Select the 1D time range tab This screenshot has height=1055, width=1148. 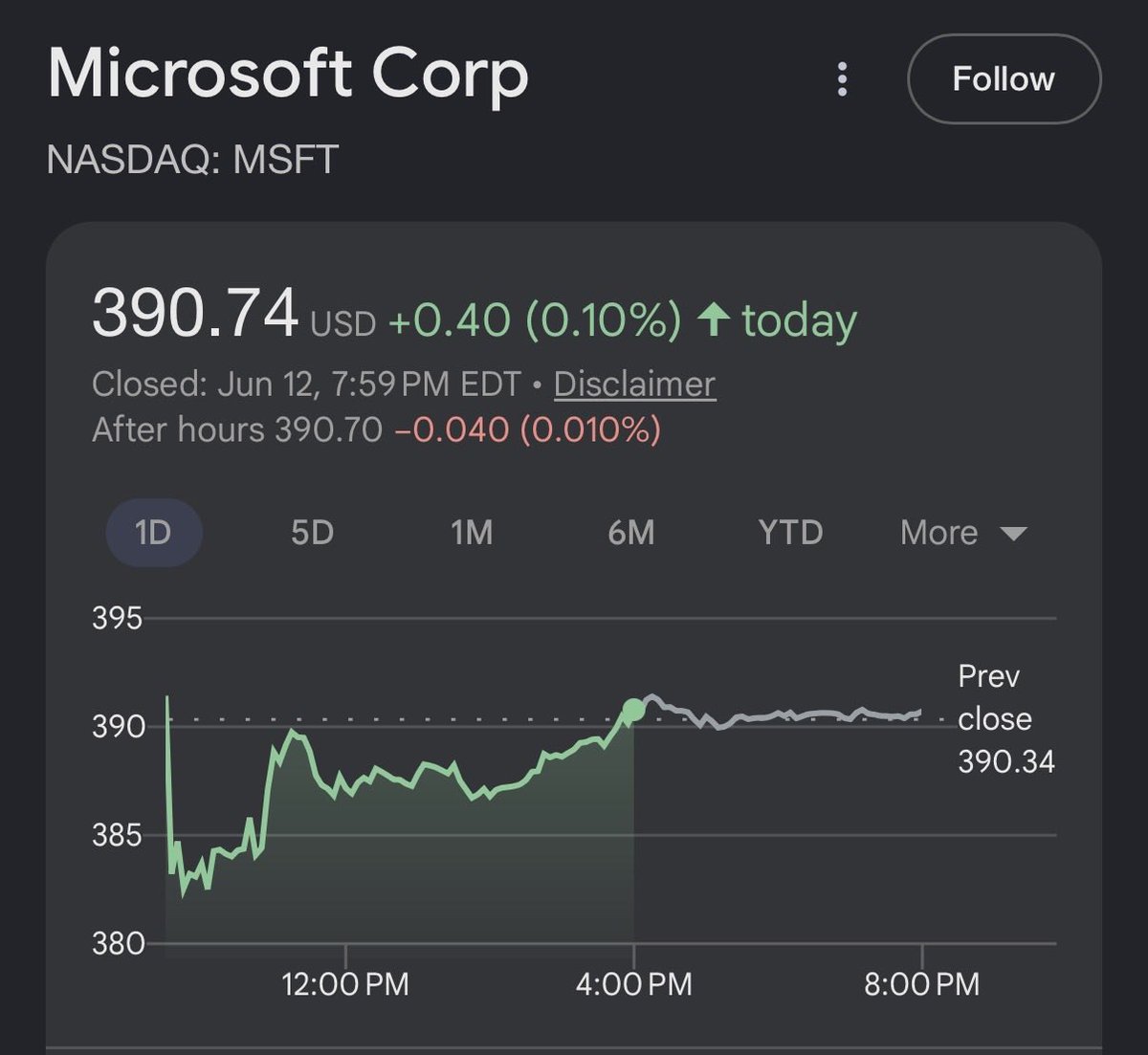[153, 532]
